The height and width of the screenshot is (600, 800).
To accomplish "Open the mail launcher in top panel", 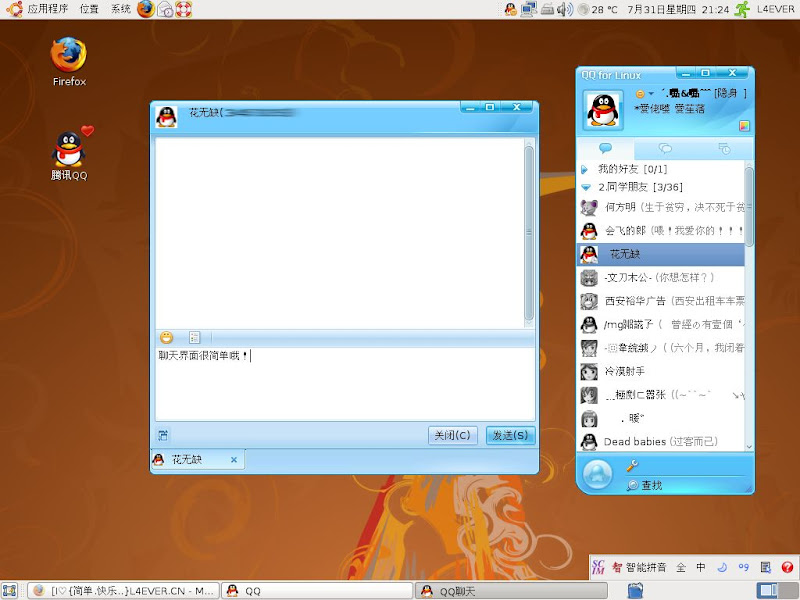I will tap(165, 9).
